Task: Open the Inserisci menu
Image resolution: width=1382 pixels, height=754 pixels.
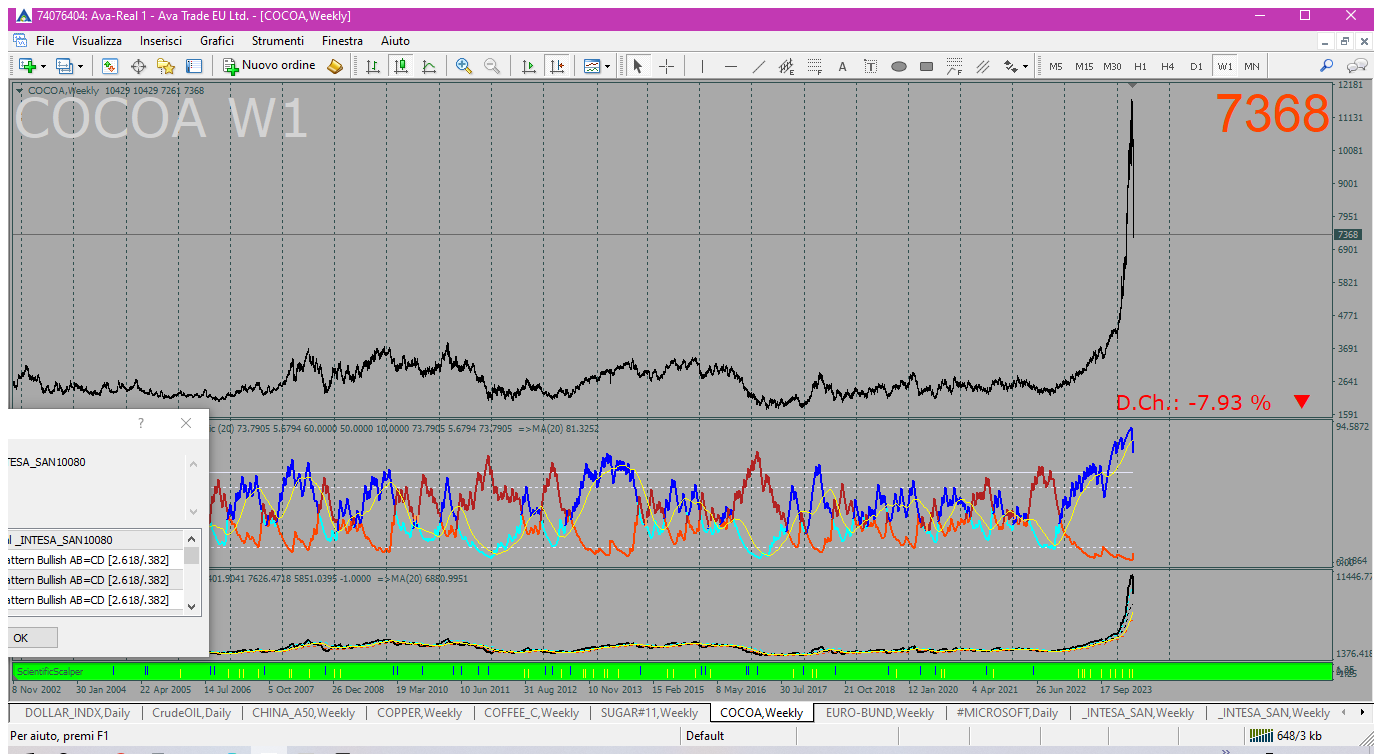Action: tap(161, 41)
